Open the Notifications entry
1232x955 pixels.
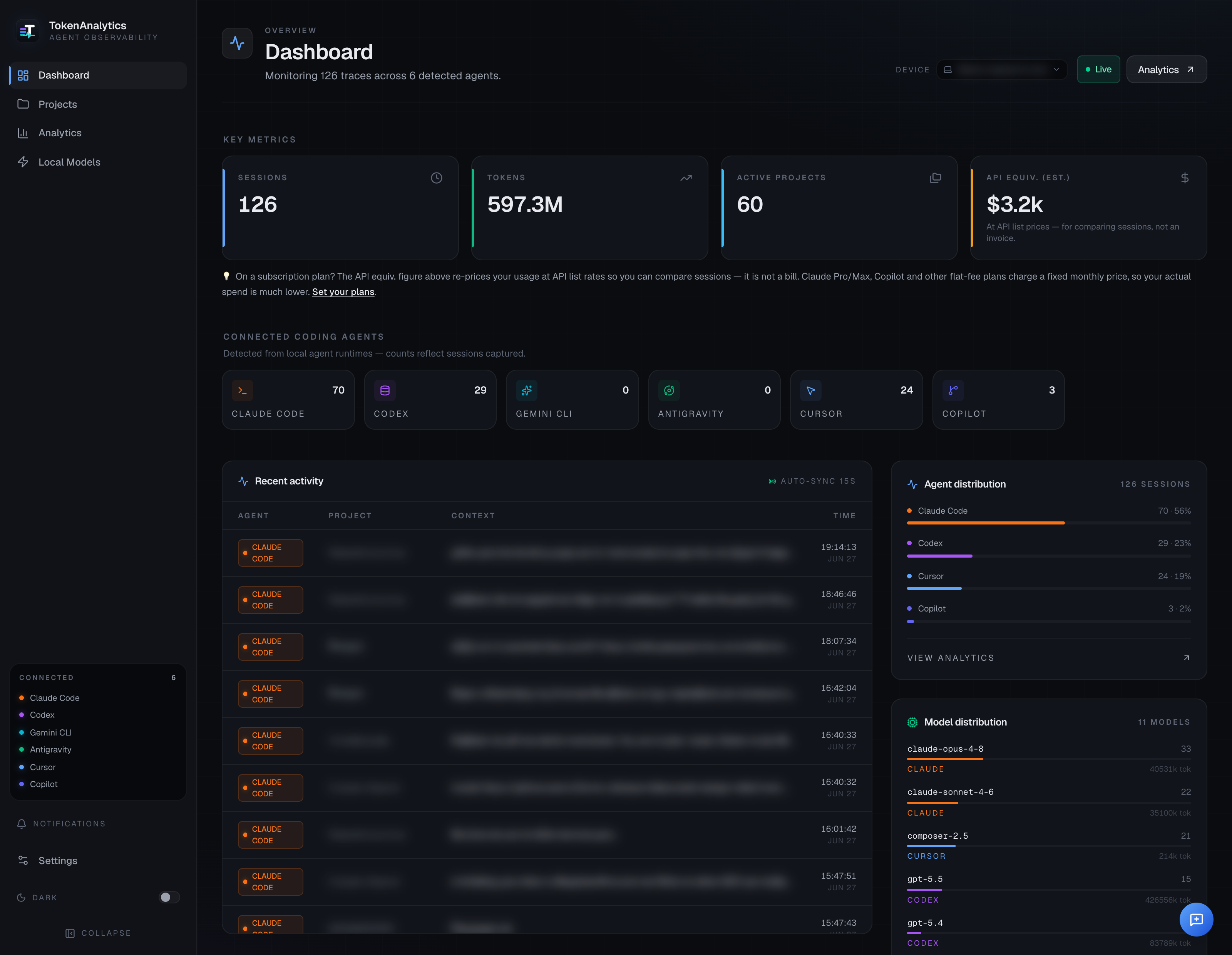61,824
